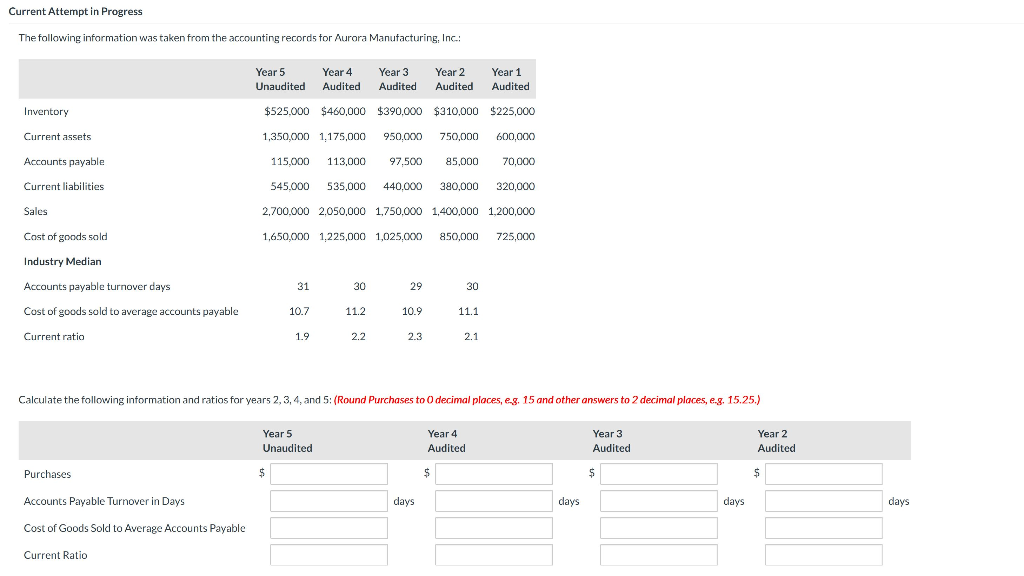Image resolution: width=1024 pixels, height=576 pixels.
Task: Click Year 3 cost of goods sold 1,025,000
Action: (x=398, y=236)
